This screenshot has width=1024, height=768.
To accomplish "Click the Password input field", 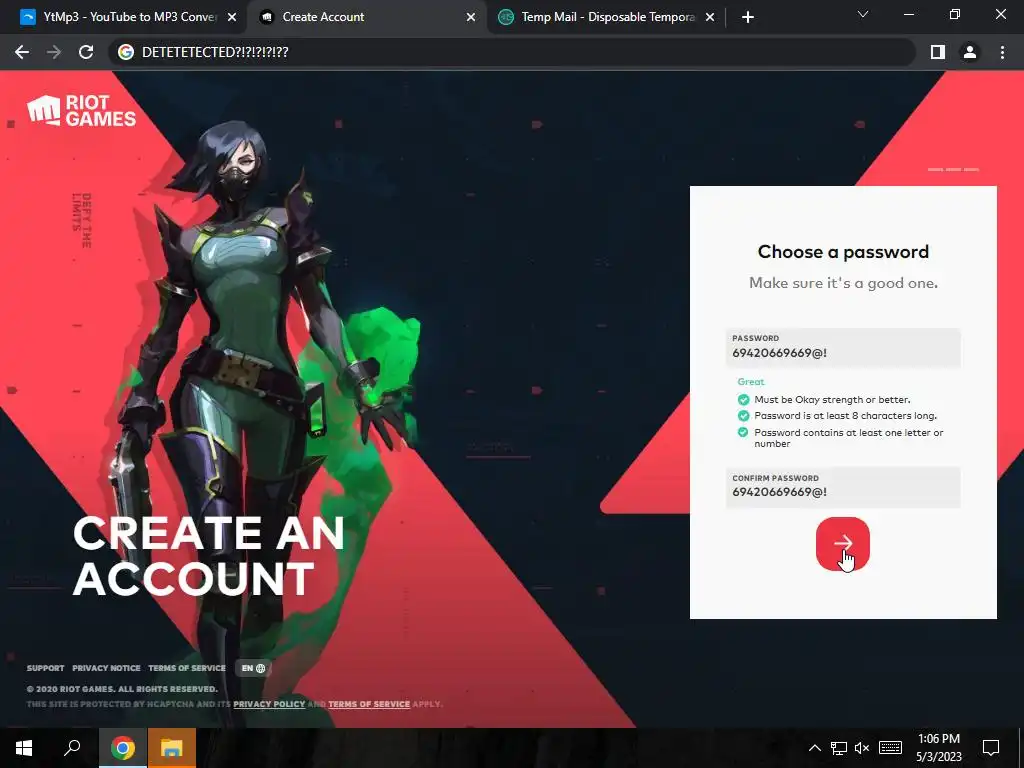I will click(x=843, y=347).
